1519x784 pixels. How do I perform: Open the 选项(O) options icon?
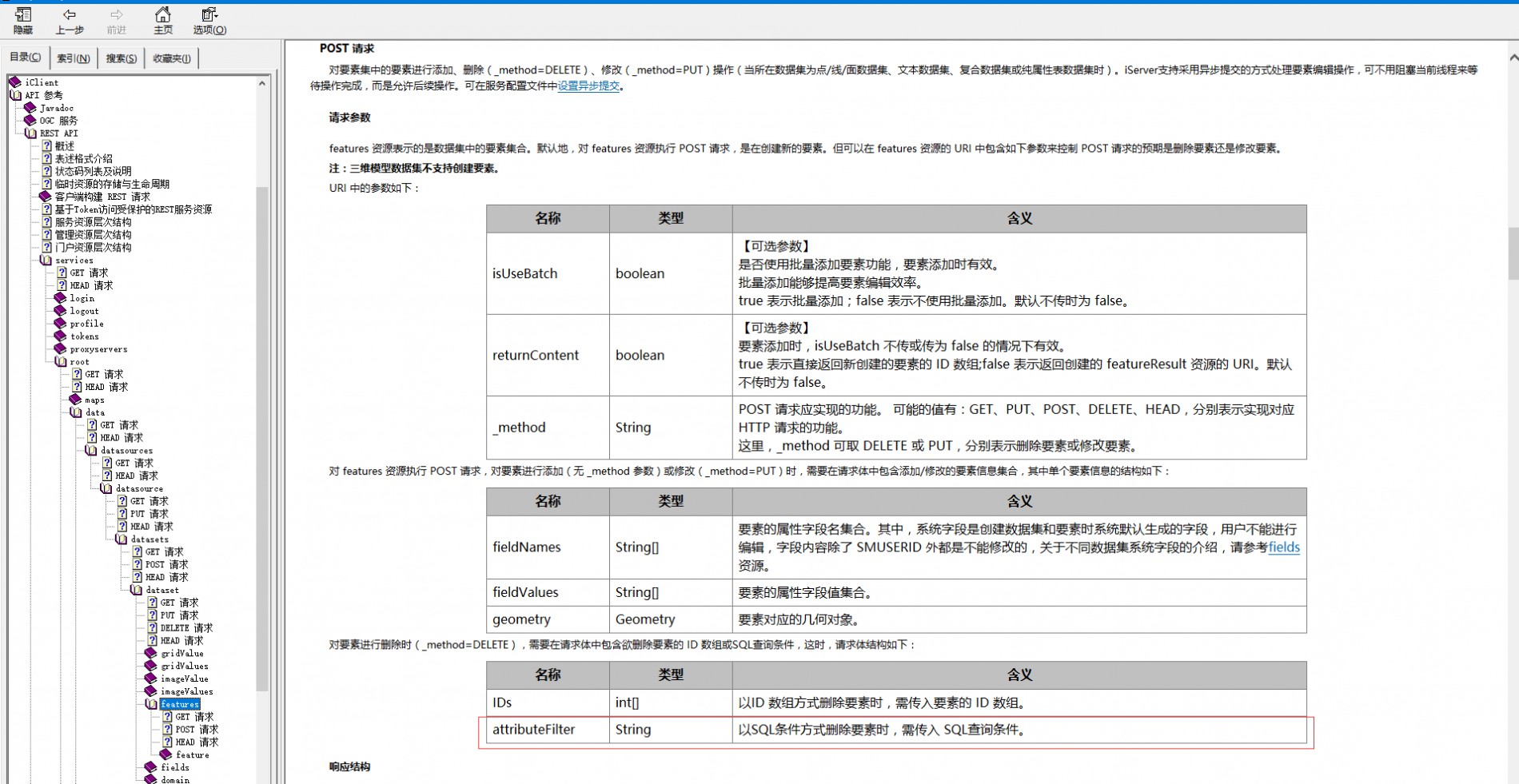click(x=209, y=14)
